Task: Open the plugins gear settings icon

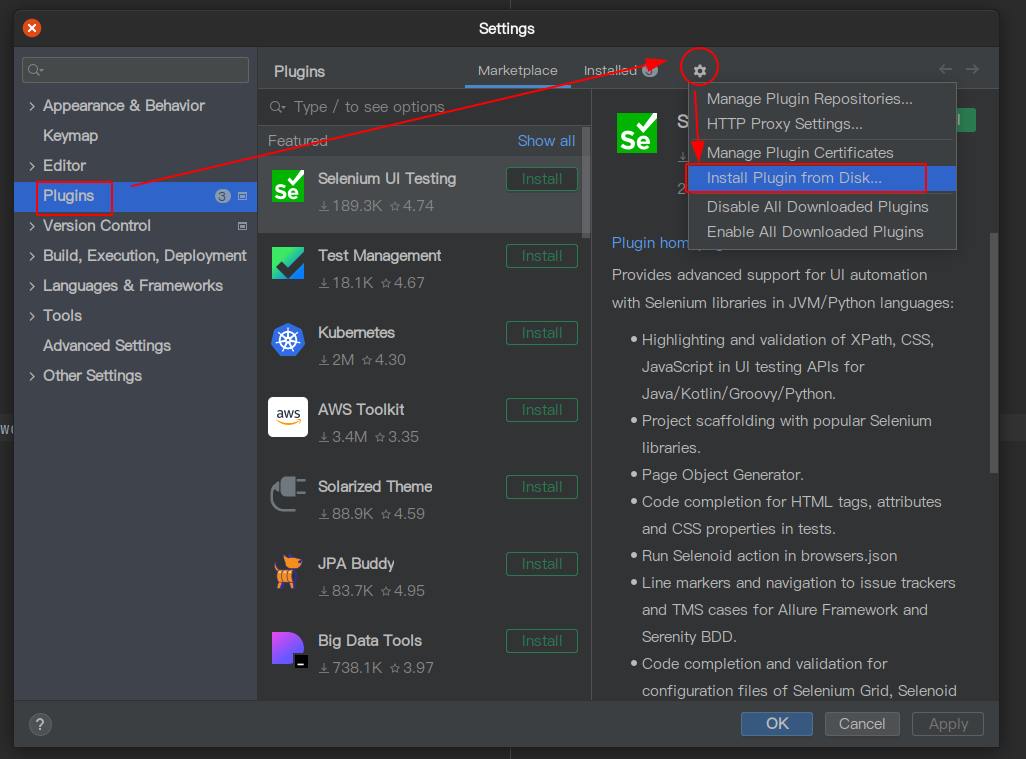Action: pyautogui.click(x=699, y=71)
